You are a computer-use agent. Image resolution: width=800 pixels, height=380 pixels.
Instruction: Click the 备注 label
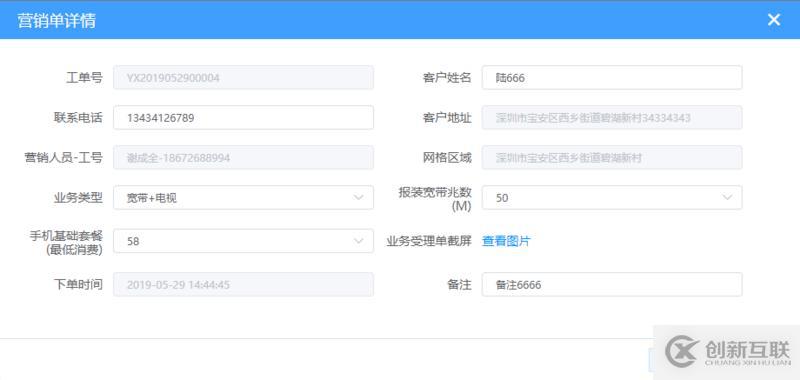[x=459, y=285]
